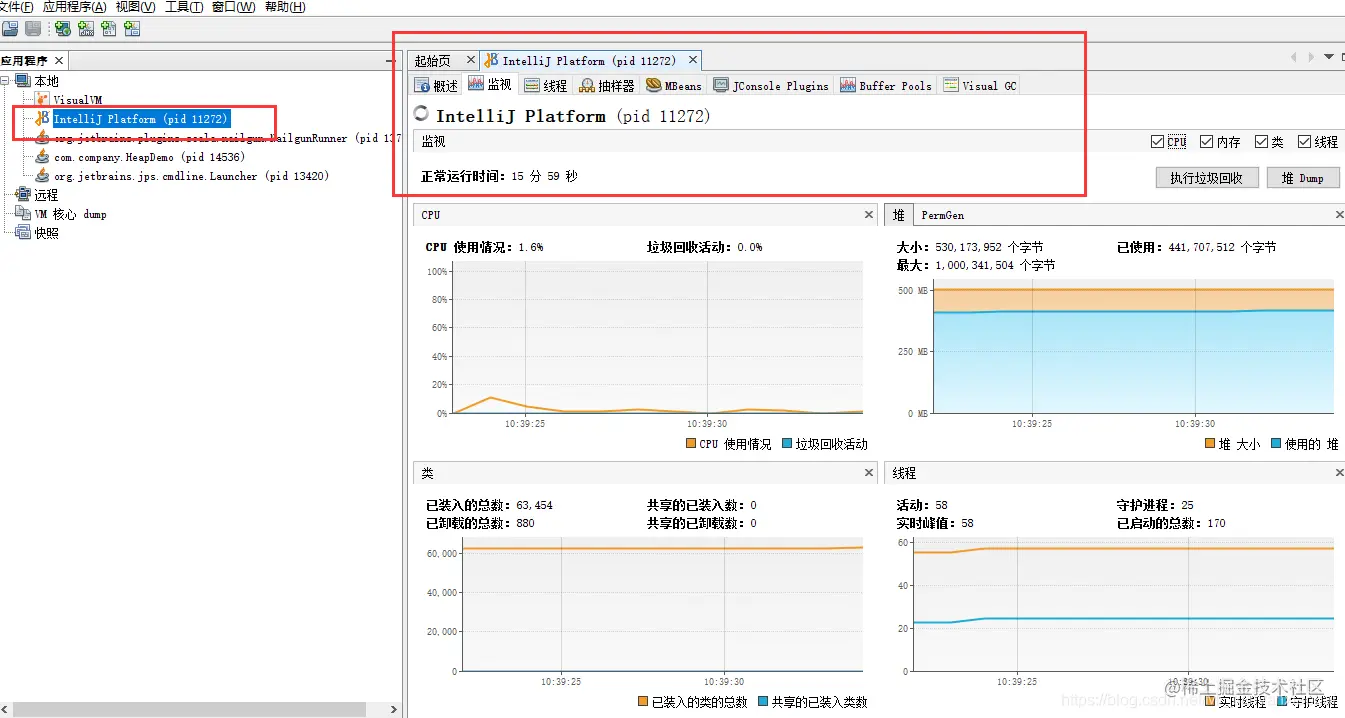Uncheck the 线程 threads checkbox
Image resolution: width=1345 pixels, height=718 pixels.
tap(1305, 142)
